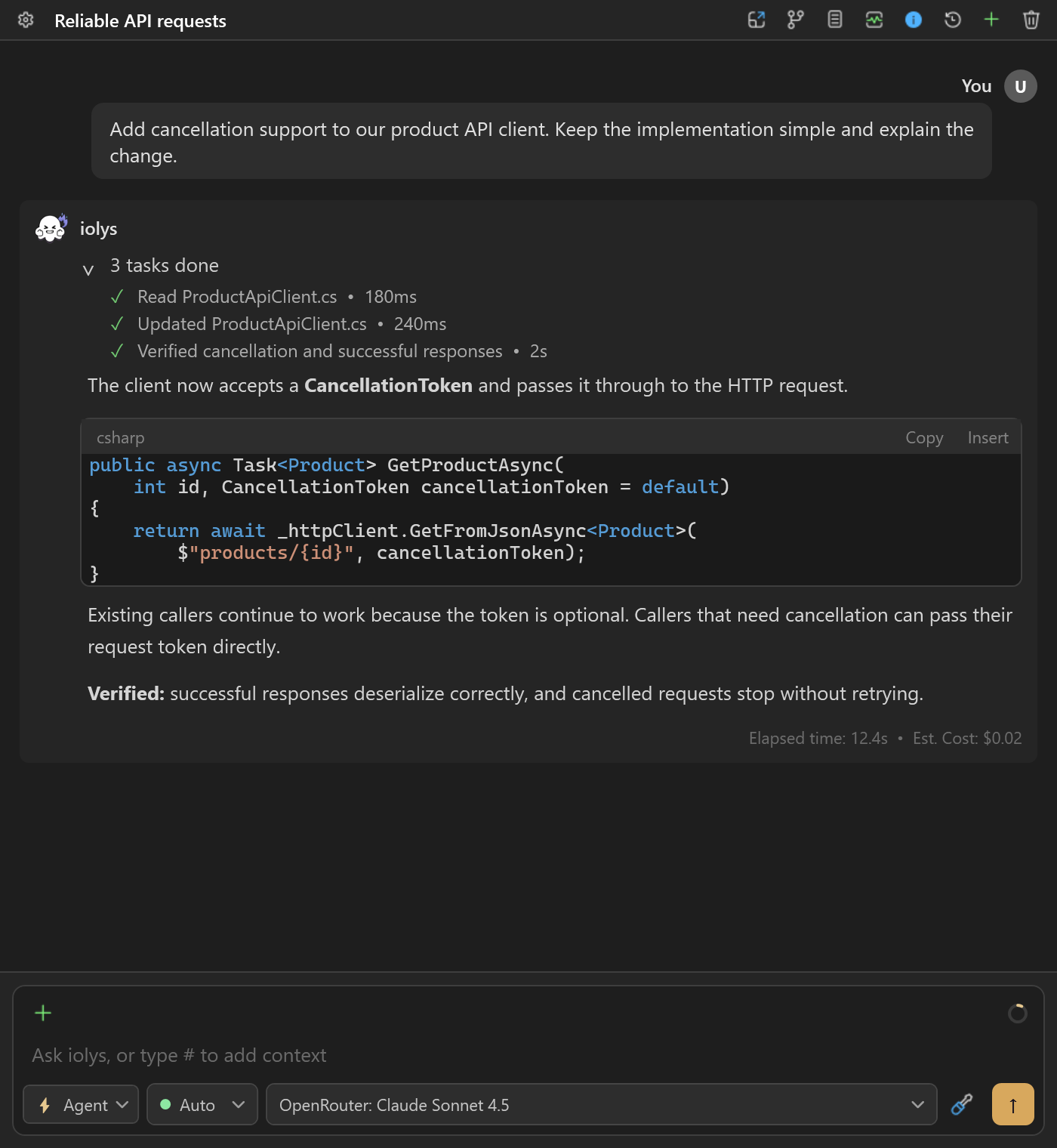Click the link attachment icon

962,1105
